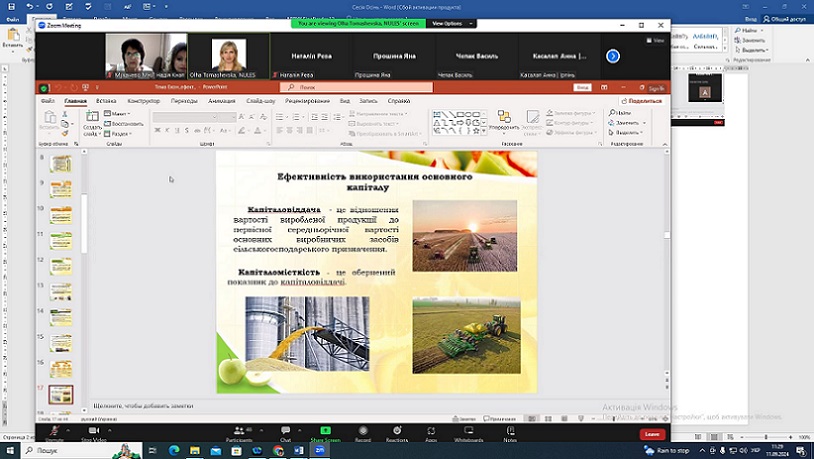Open the Справка tab
Screen dimensions: 814x459
tap(399, 101)
